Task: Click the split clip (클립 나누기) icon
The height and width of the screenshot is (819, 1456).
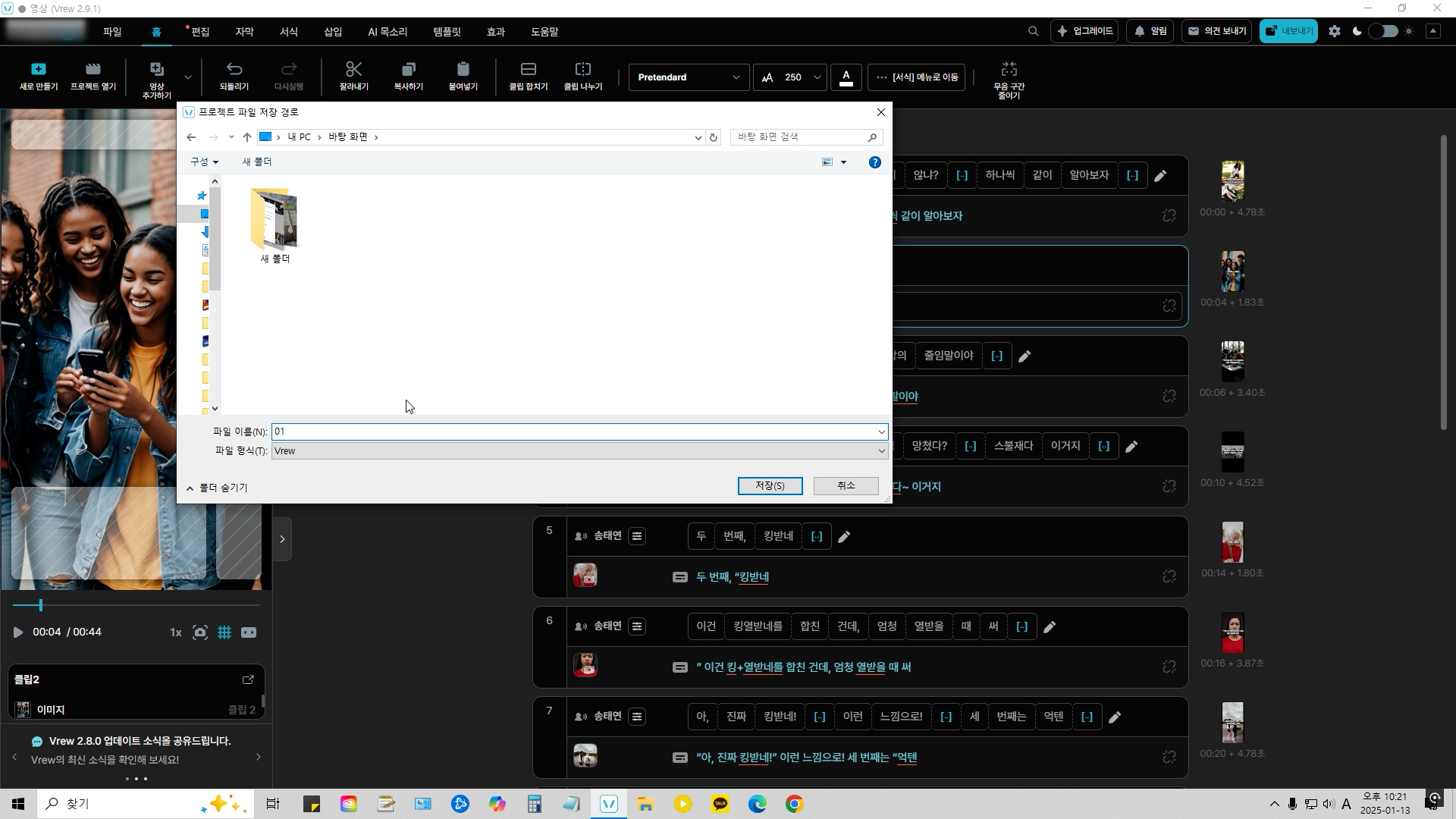Action: pyautogui.click(x=583, y=70)
